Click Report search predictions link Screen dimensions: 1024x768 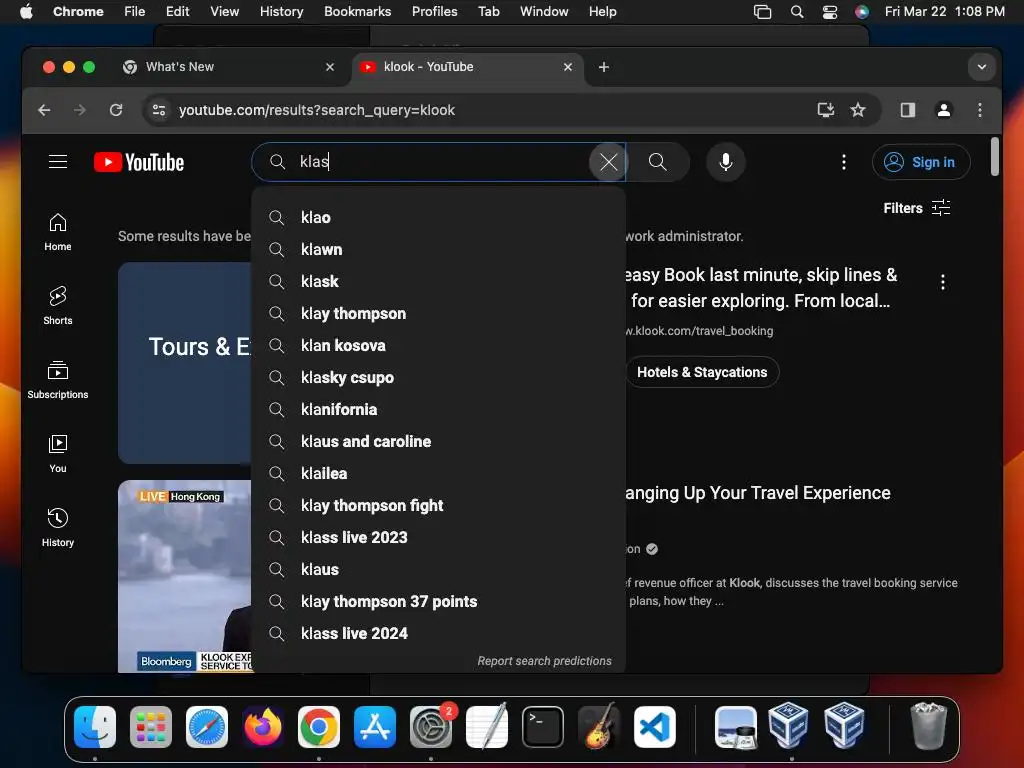(544, 661)
